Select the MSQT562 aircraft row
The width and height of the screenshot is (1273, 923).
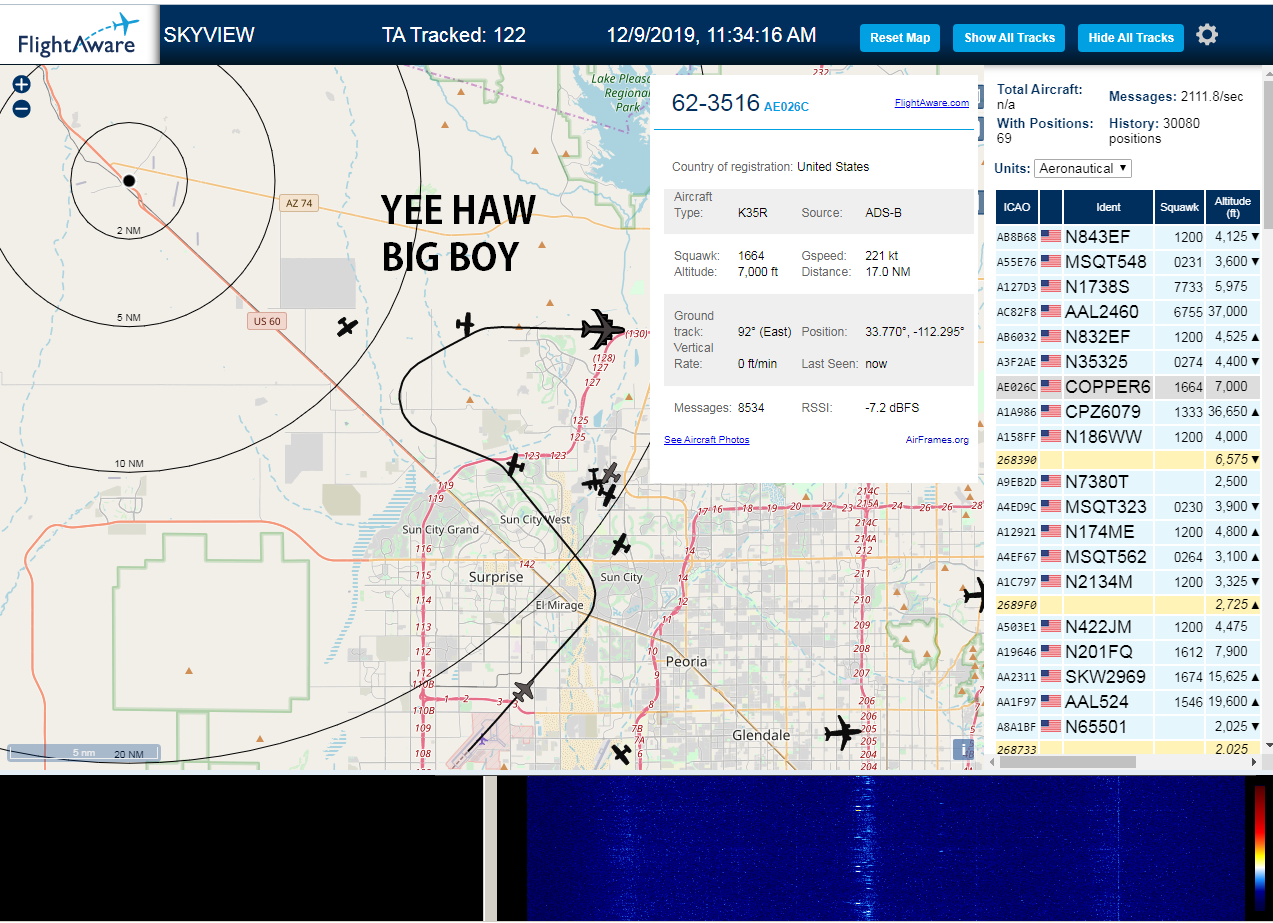(x=1128, y=557)
